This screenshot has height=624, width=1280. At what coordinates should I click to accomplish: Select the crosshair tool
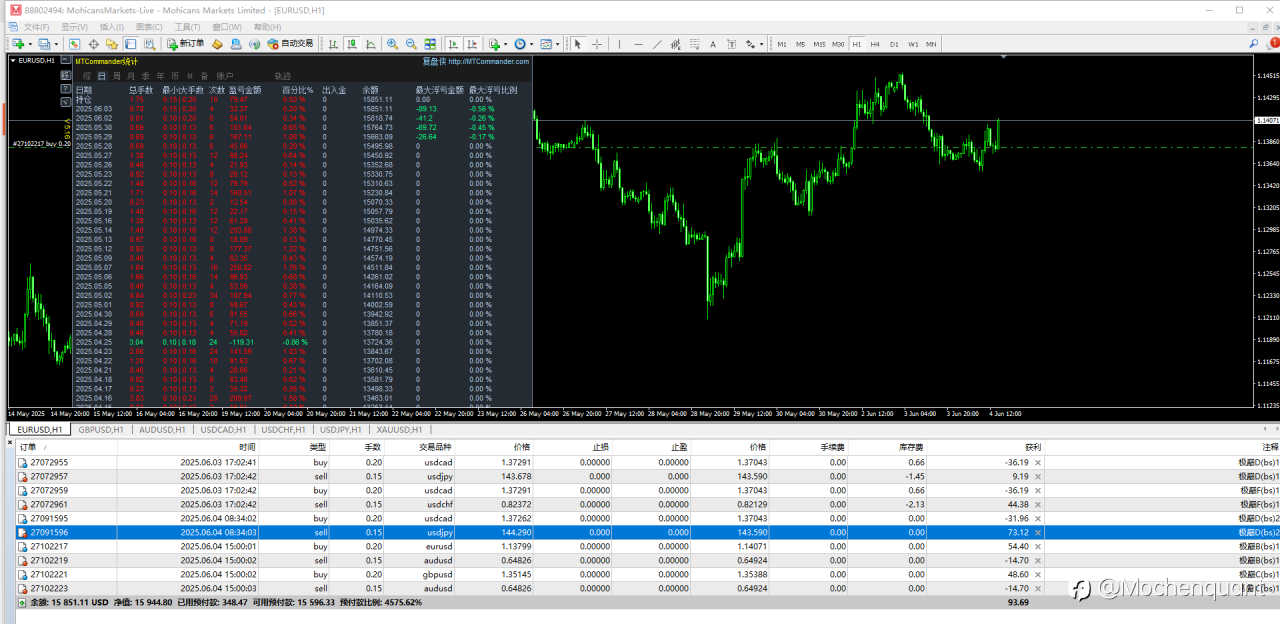(x=597, y=44)
